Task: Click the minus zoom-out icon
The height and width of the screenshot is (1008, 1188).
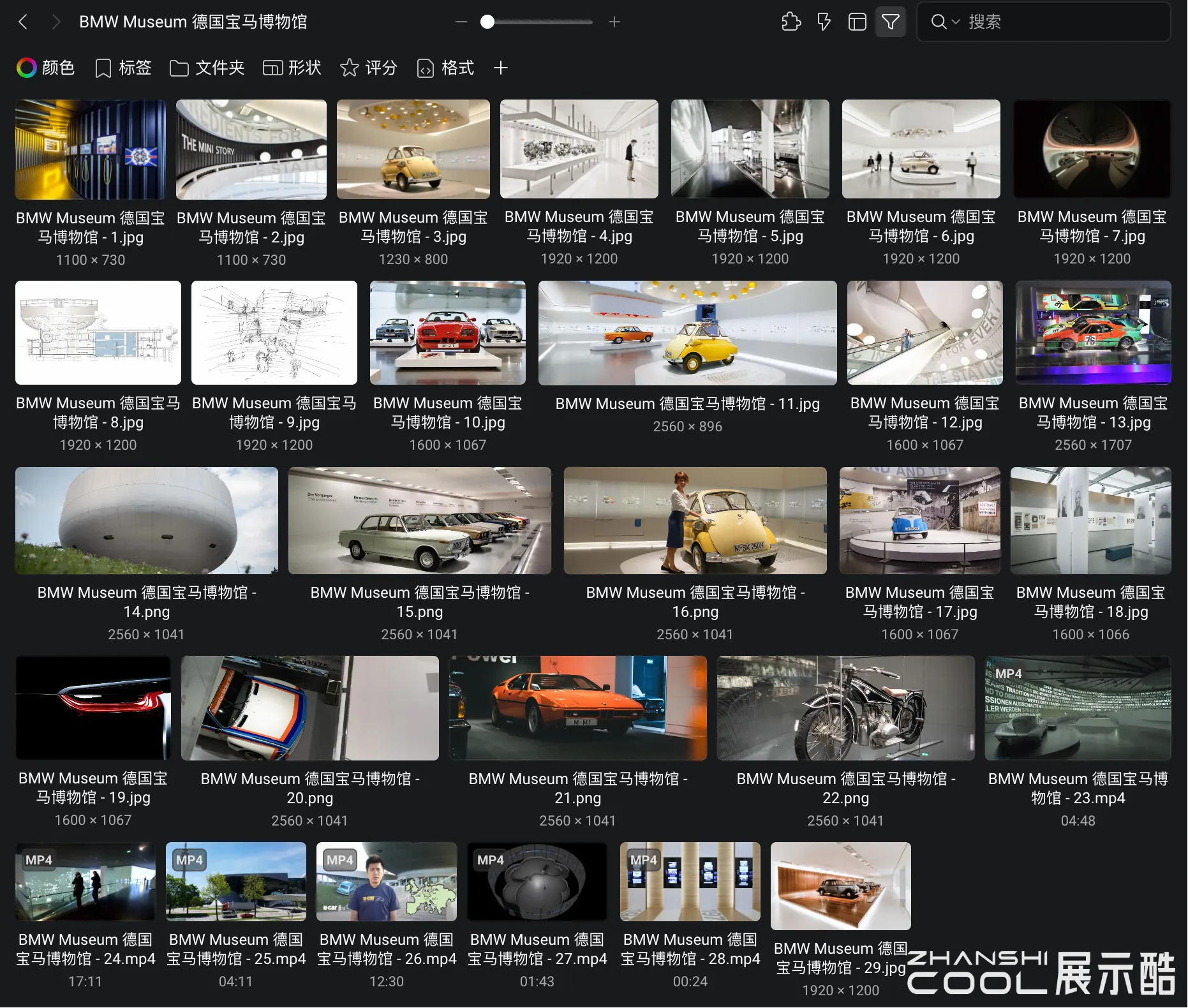Action: click(461, 22)
